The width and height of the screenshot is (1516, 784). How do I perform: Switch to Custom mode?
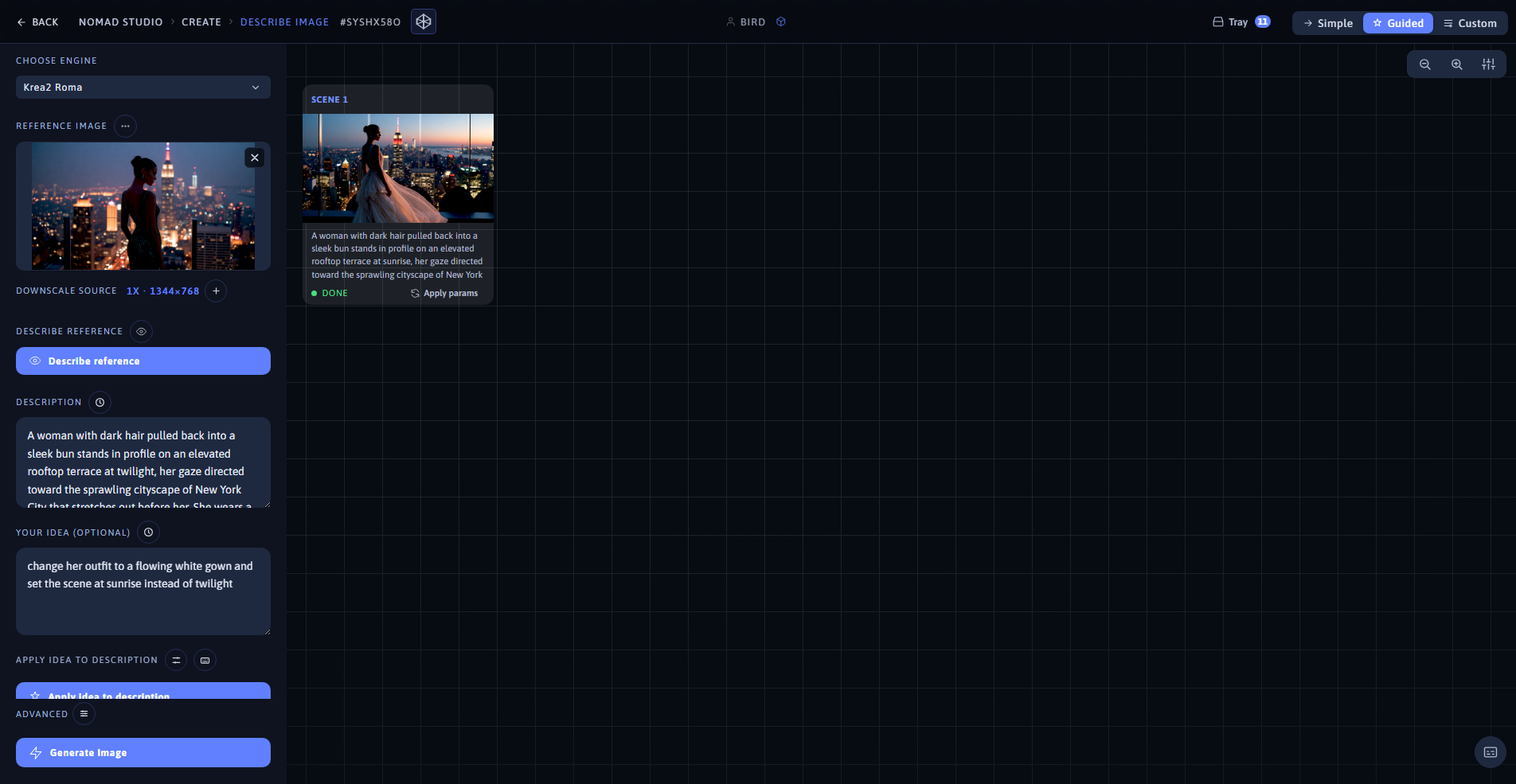pyautogui.click(x=1470, y=23)
